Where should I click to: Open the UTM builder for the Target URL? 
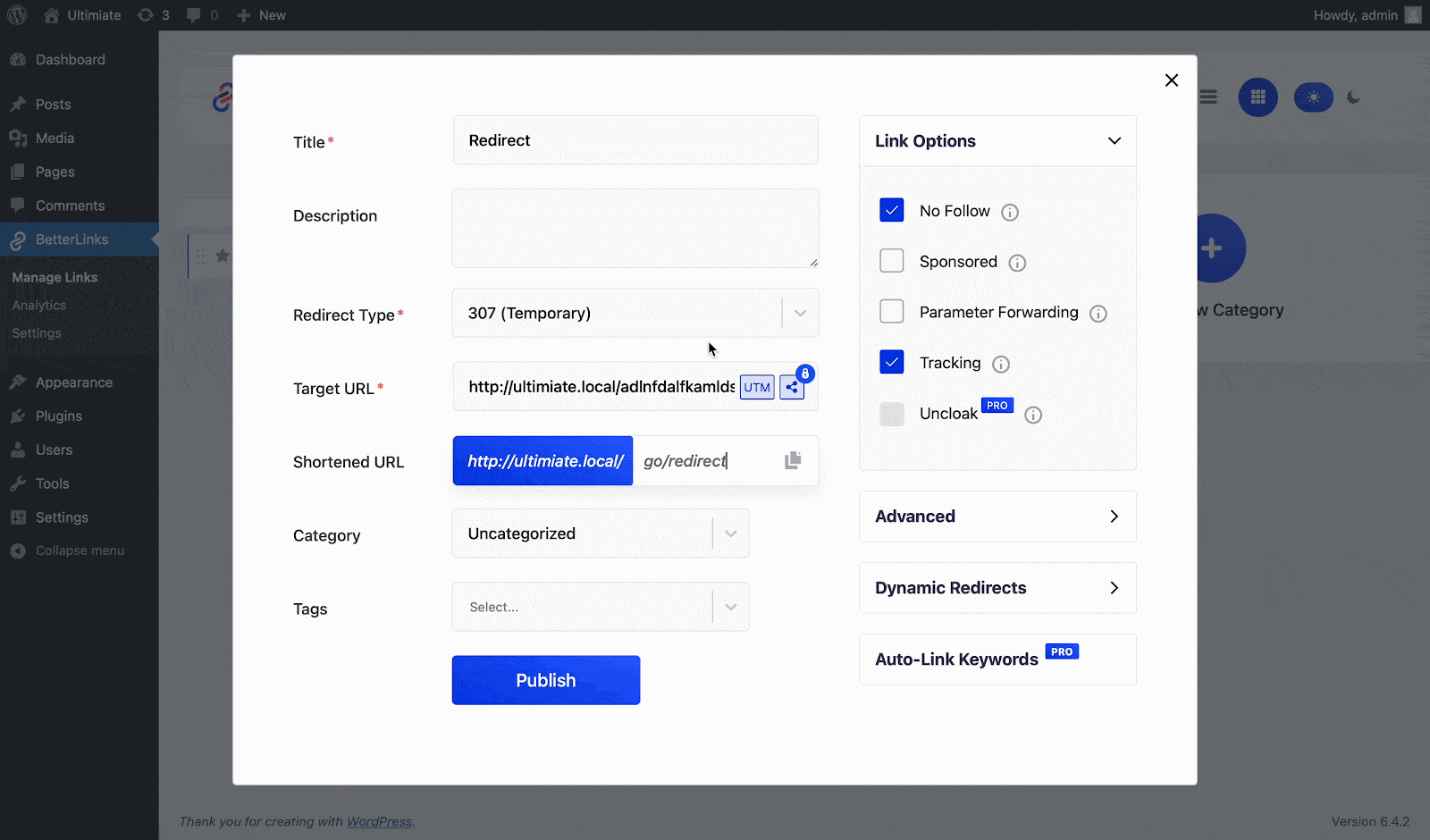tap(756, 387)
